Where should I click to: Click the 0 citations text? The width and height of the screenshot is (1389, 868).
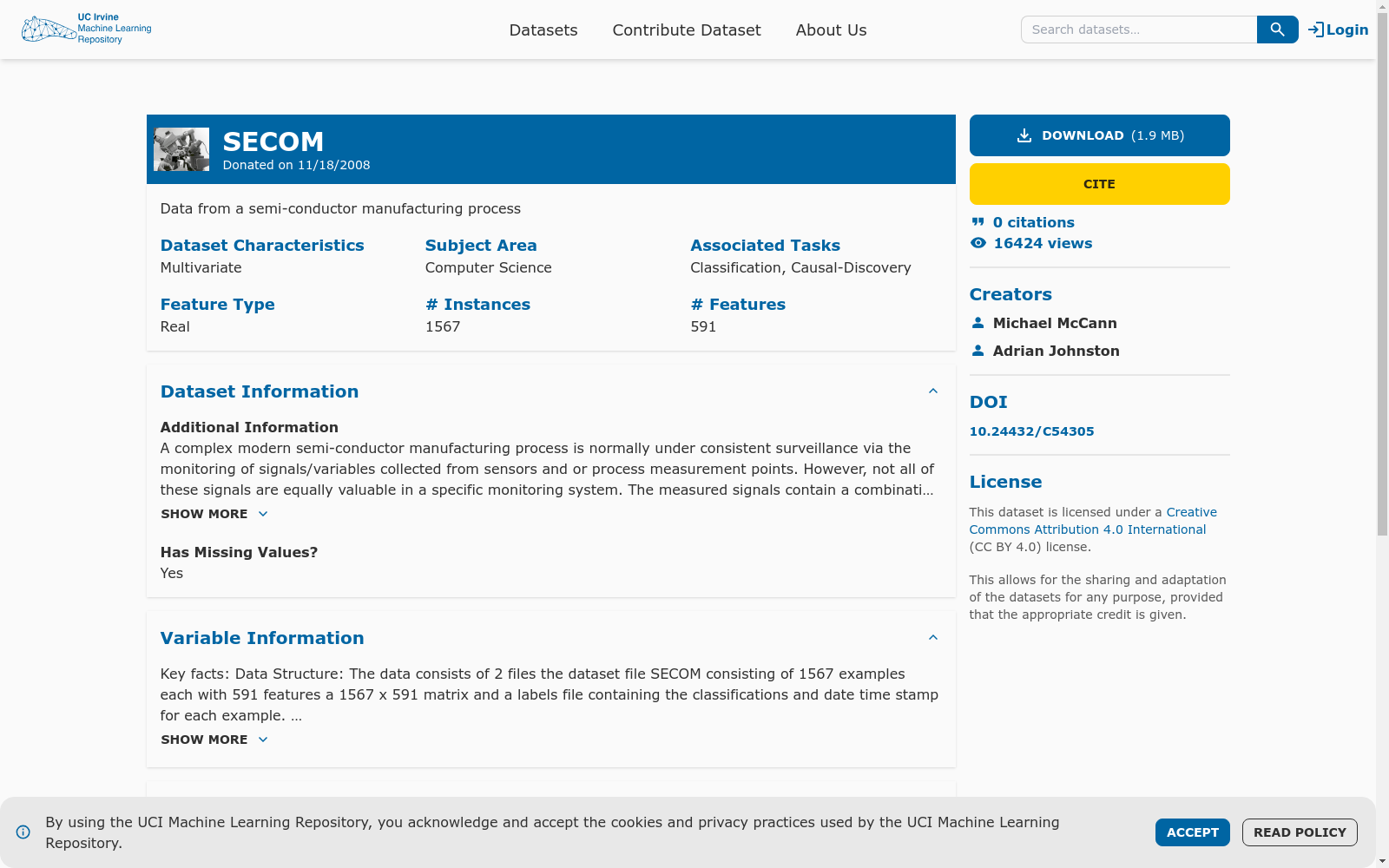click(x=1034, y=222)
